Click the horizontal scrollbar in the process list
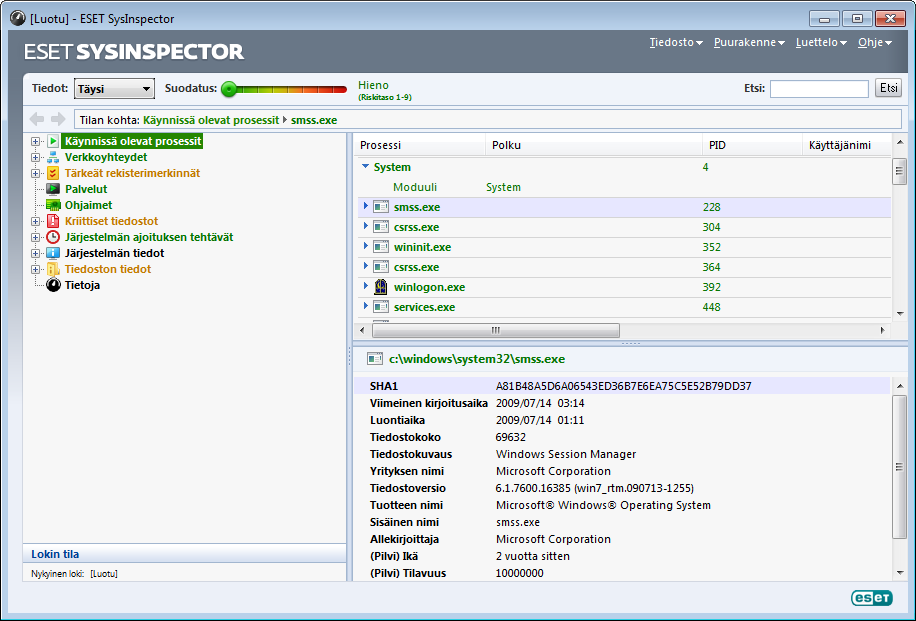 tap(495, 331)
